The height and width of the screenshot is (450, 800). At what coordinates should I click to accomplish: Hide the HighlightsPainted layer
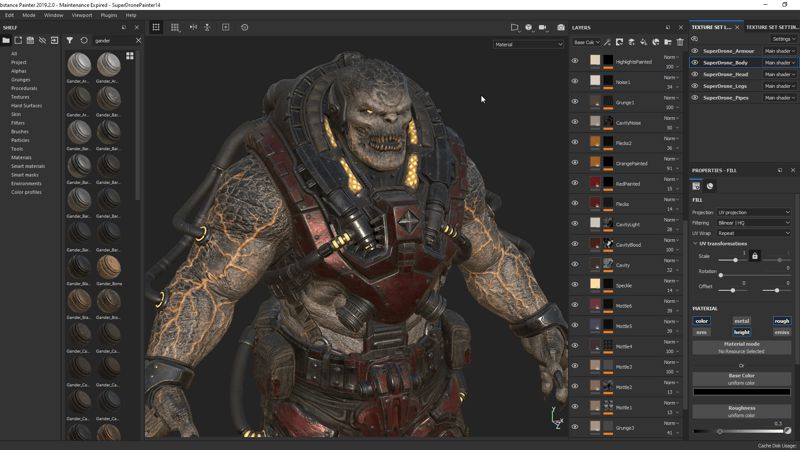pyautogui.click(x=575, y=61)
